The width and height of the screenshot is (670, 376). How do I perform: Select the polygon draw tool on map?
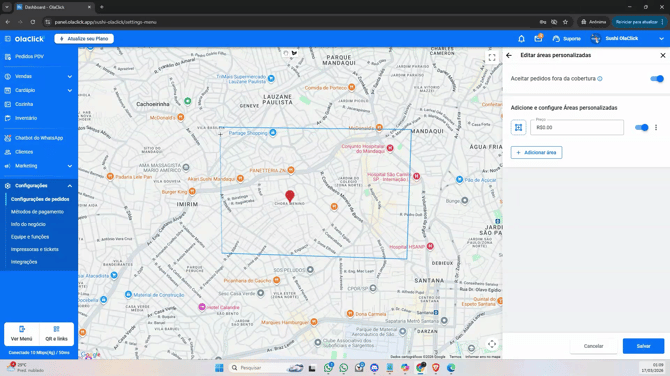pyautogui.click(x=294, y=53)
